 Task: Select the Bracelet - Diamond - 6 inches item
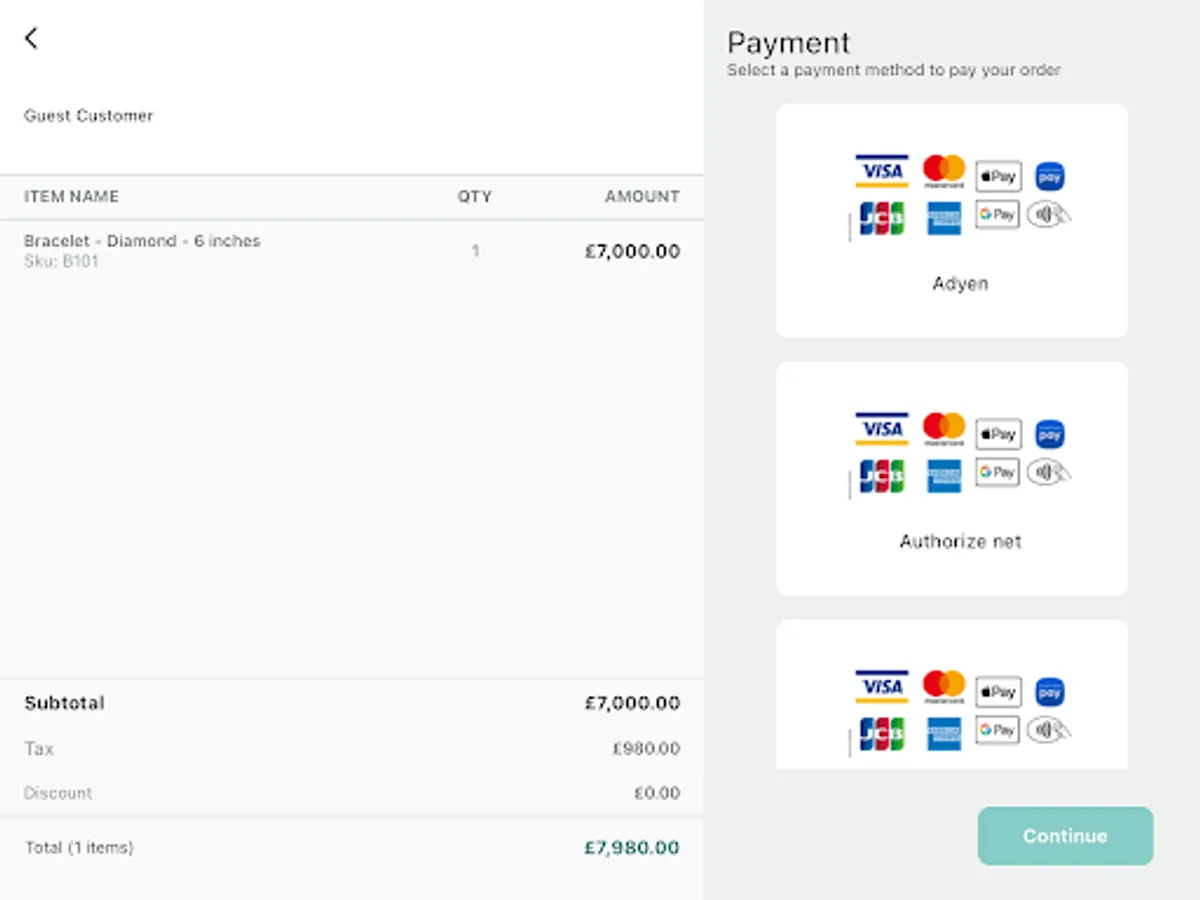[x=142, y=241]
